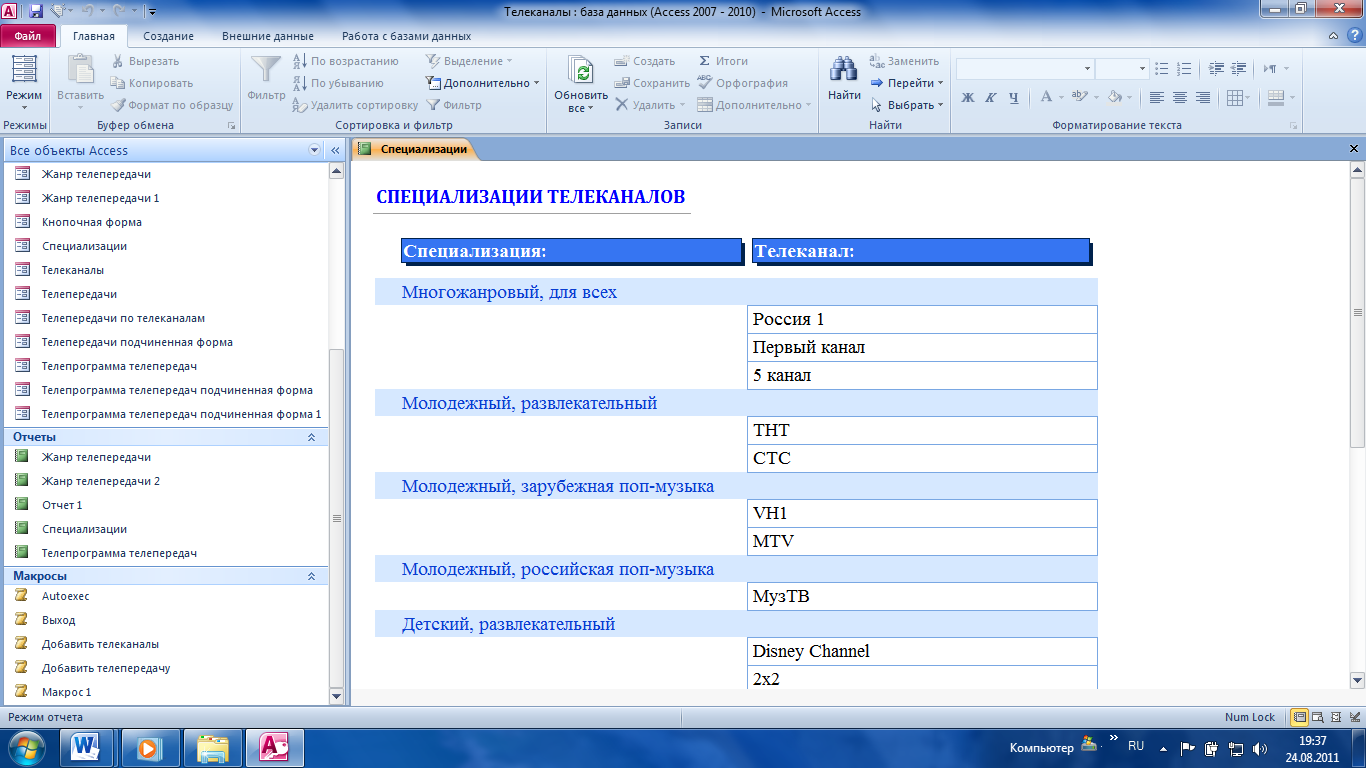Viewport: 1366px width, 768px height.
Task: Click bulleted list icon
Action: 1161,69
